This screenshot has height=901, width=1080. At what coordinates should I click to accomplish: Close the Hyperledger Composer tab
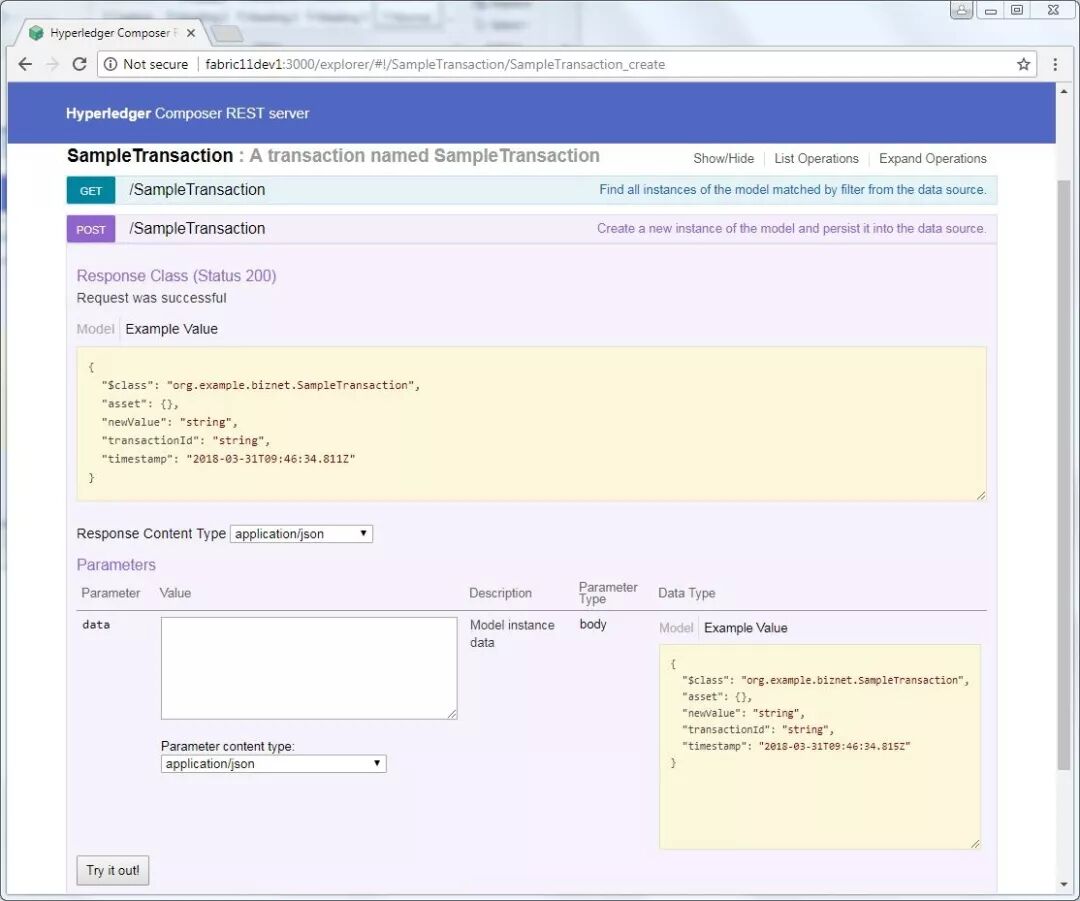[191, 33]
